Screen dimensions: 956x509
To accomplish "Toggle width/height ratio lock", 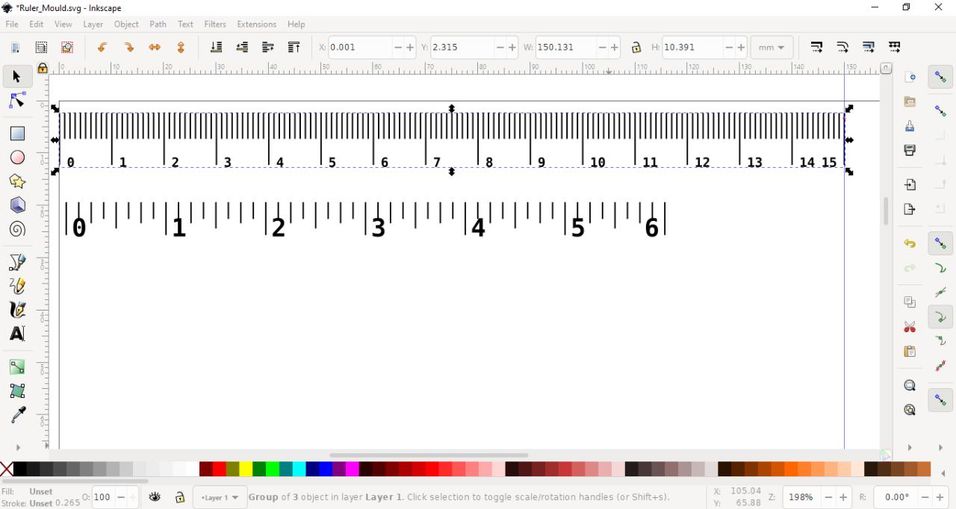I will click(636, 47).
